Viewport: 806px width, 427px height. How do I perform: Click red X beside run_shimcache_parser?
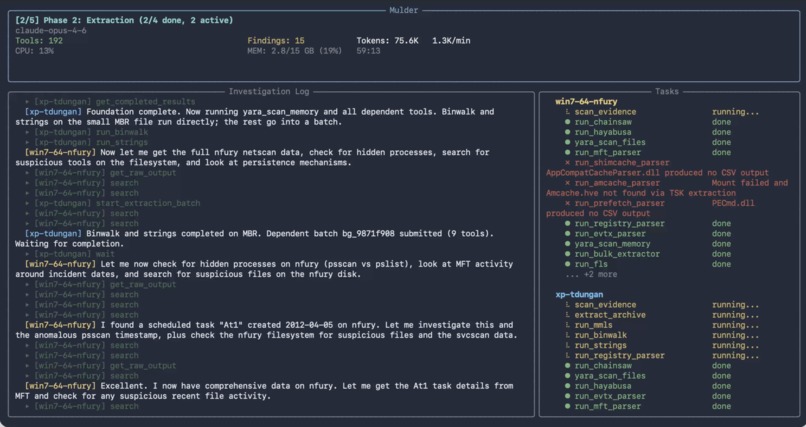click(567, 162)
